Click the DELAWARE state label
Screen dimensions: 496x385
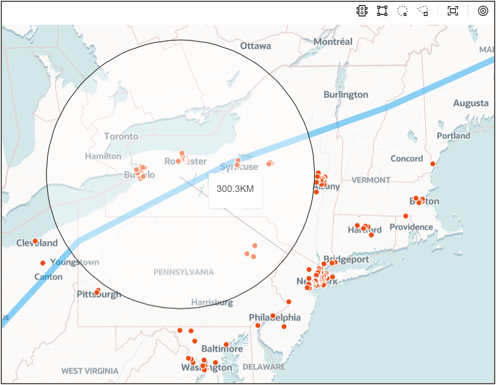(264, 367)
